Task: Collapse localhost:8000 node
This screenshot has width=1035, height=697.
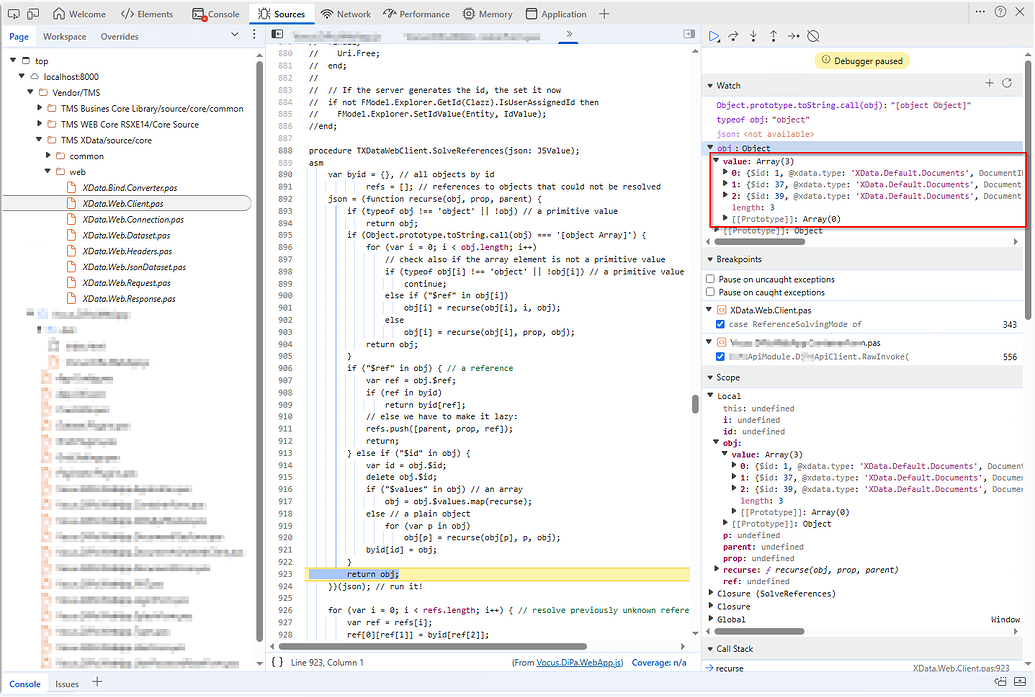Action: [x=22, y=76]
